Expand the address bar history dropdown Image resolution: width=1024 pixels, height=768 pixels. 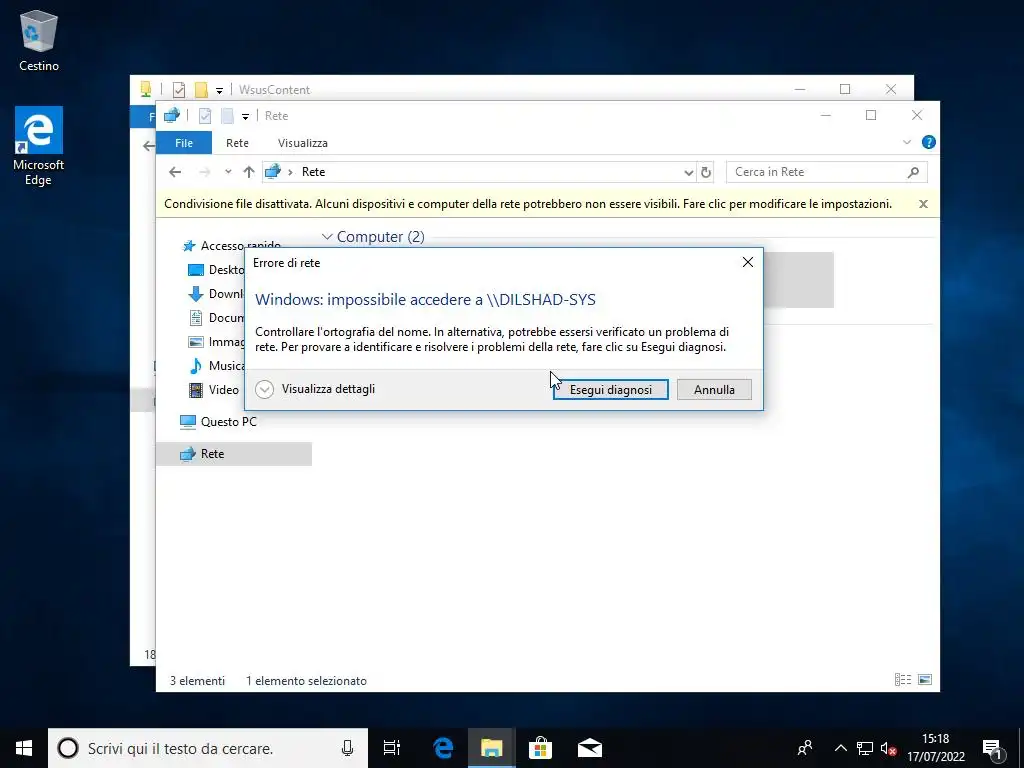688,172
